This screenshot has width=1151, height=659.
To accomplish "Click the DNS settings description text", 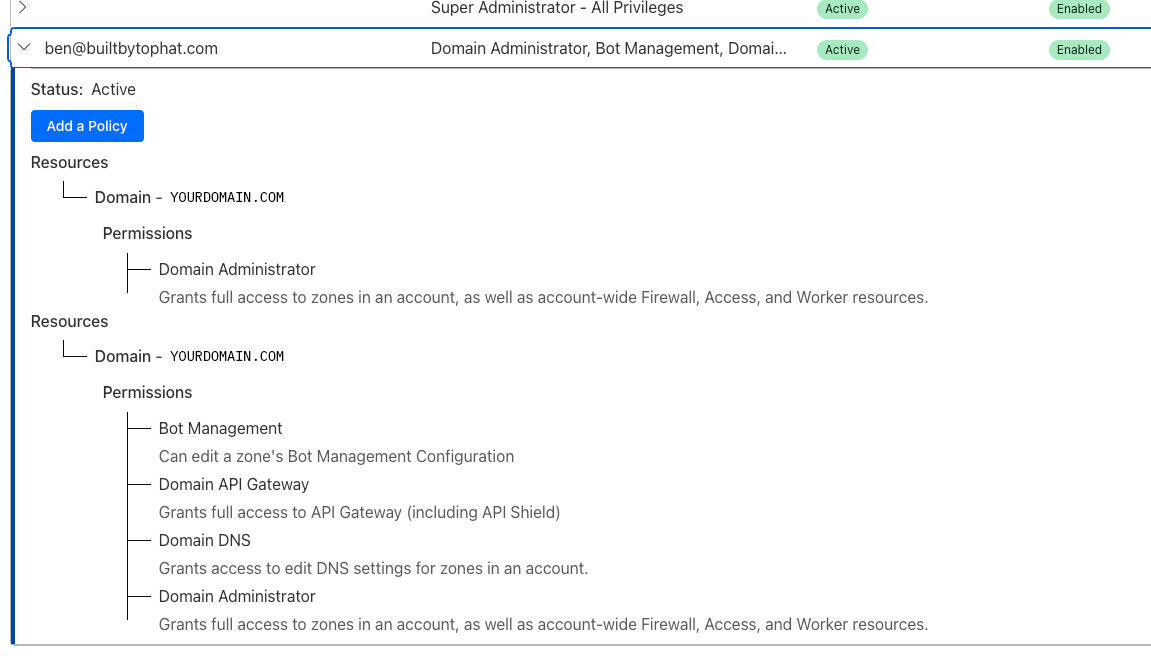I will (x=373, y=568).
